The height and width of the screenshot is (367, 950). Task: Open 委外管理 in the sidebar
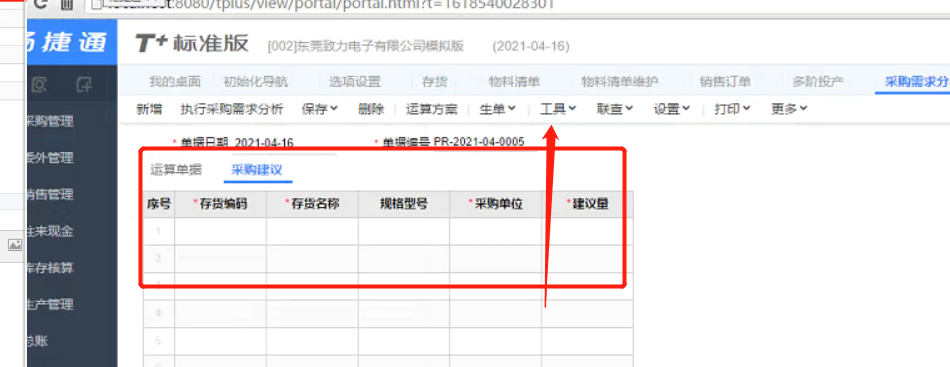tap(50, 158)
